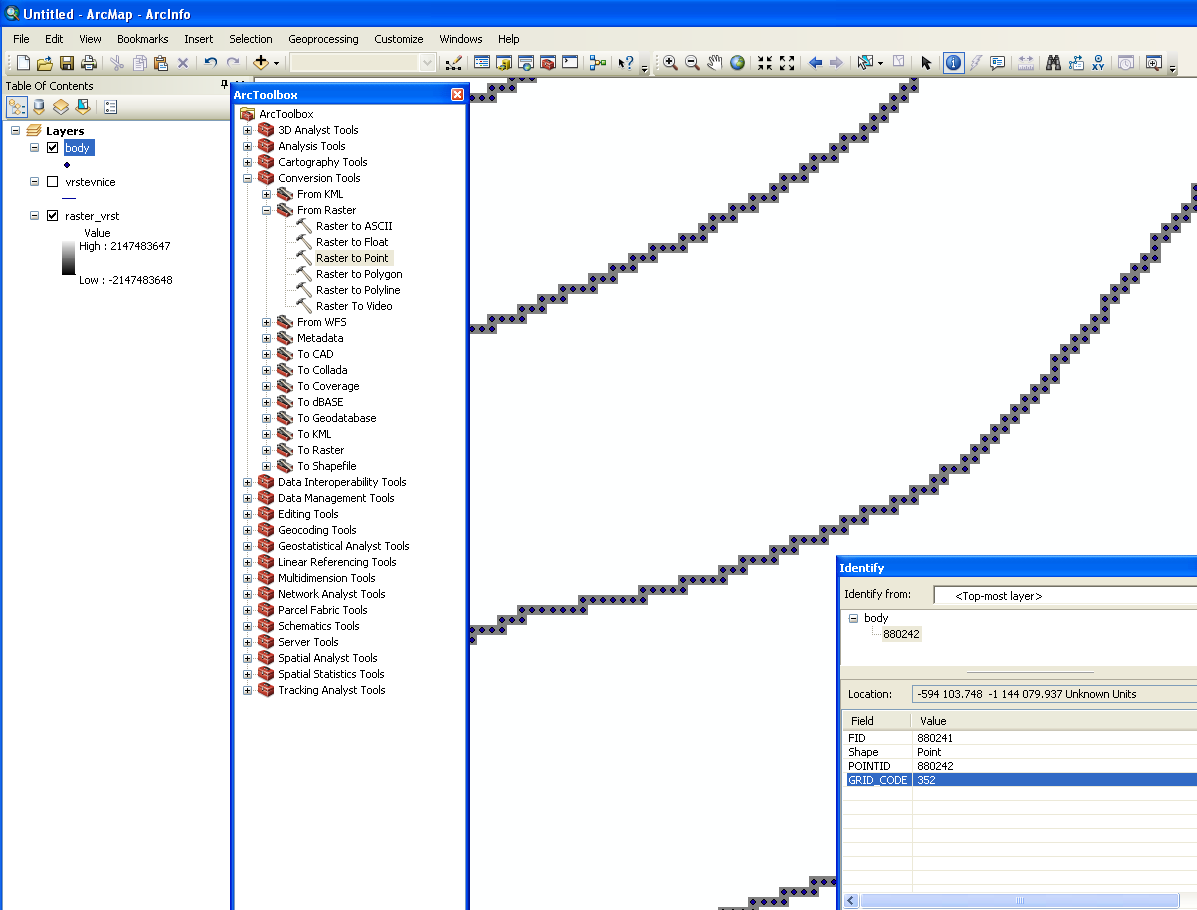The image size is (1197, 910).
Task: Launch the Raster to ASCII tool
Action: click(x=354, y=226)
